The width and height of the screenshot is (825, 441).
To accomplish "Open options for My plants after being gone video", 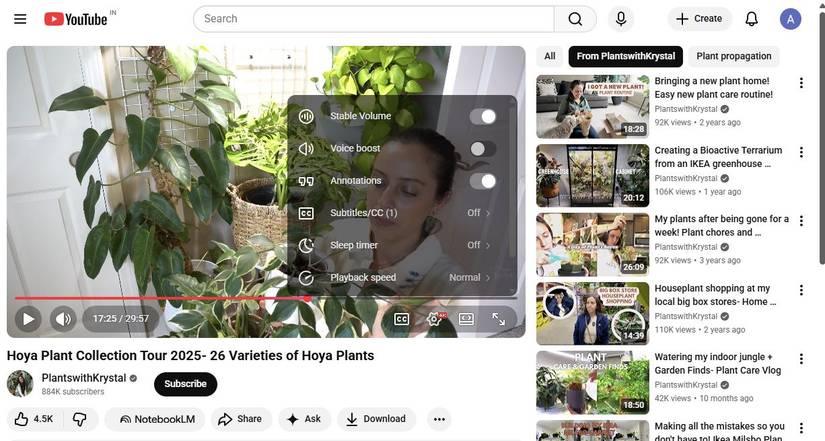I will pos(801,221).
